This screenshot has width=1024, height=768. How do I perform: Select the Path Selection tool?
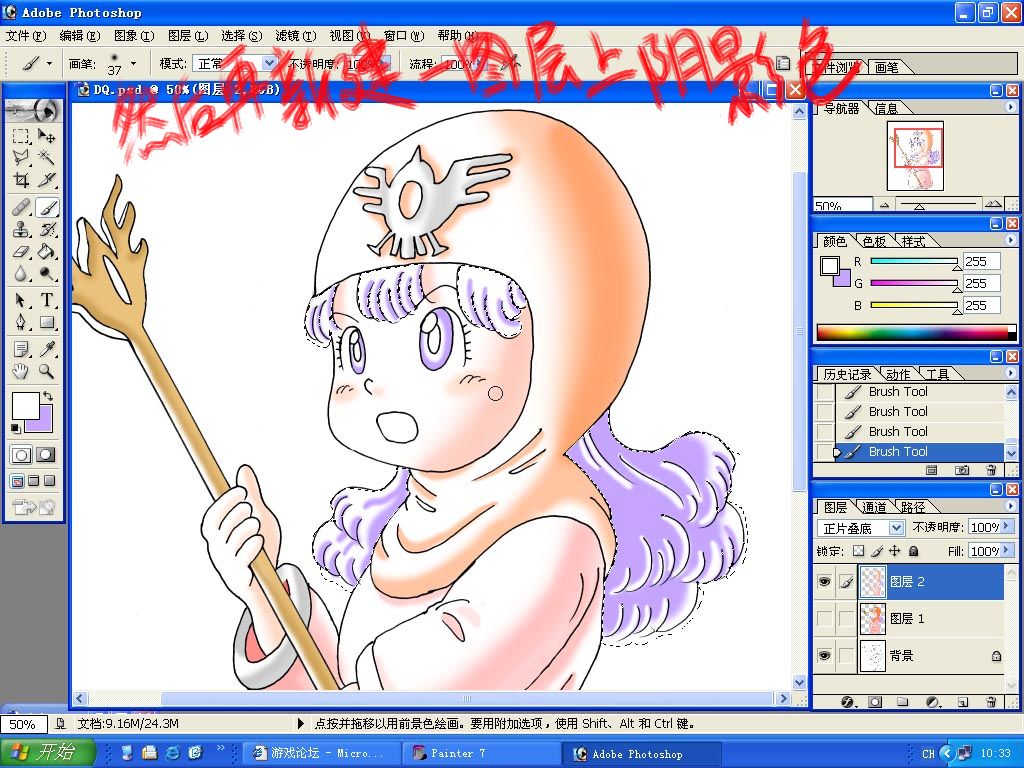click(x=21, y=300)
